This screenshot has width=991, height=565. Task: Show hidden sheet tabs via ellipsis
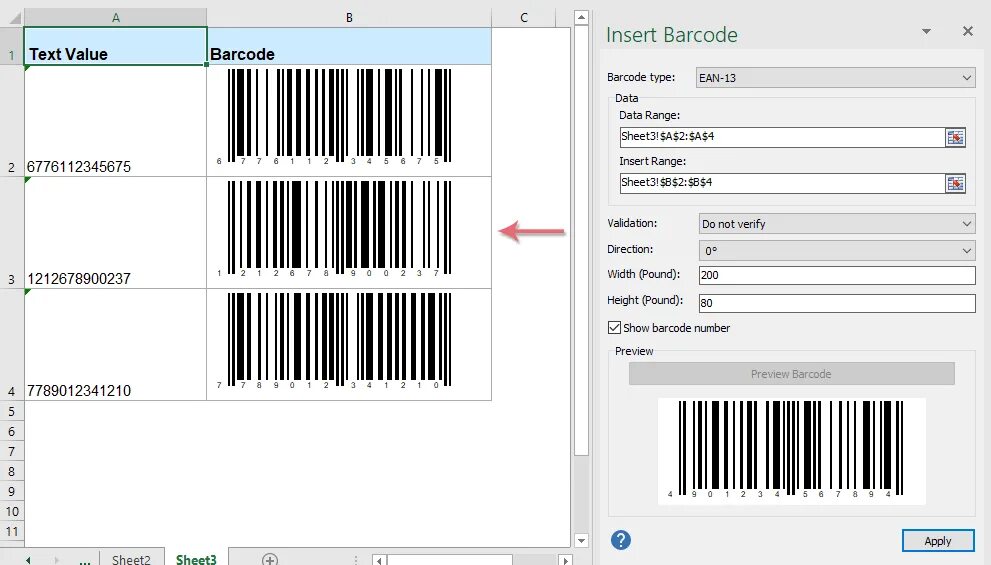[85, 560]
